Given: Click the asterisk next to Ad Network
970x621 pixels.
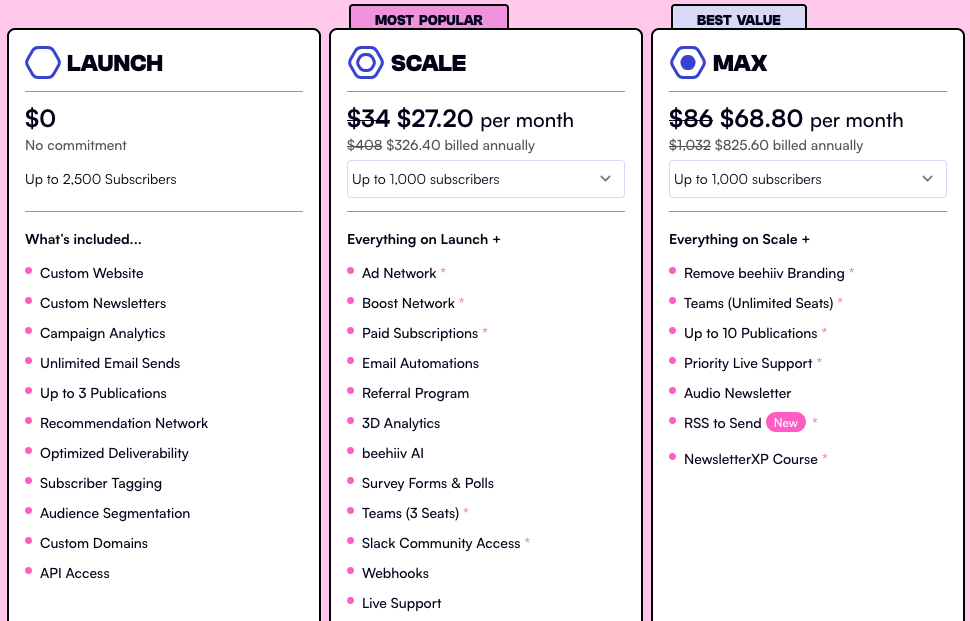Looking at the screenshot, I should (443, 273).
